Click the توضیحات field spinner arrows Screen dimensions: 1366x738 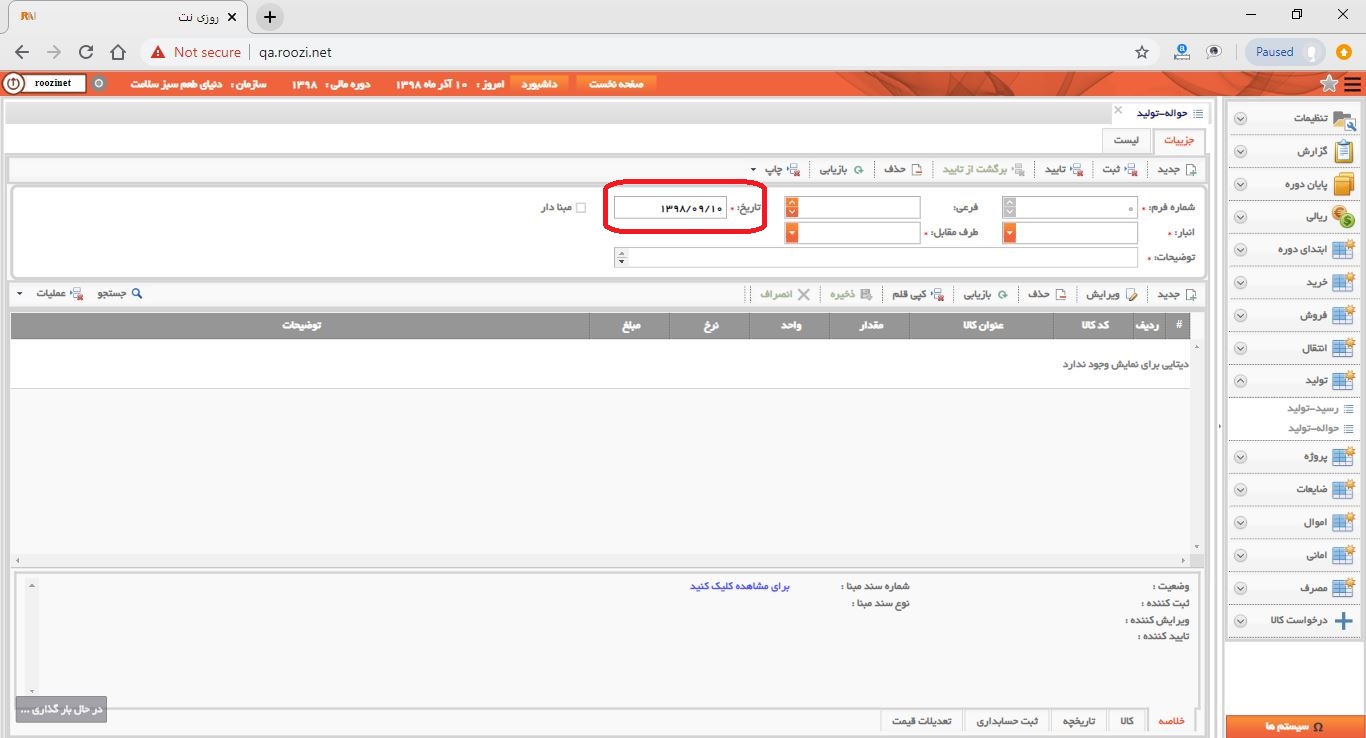click(x=621, y=257)
